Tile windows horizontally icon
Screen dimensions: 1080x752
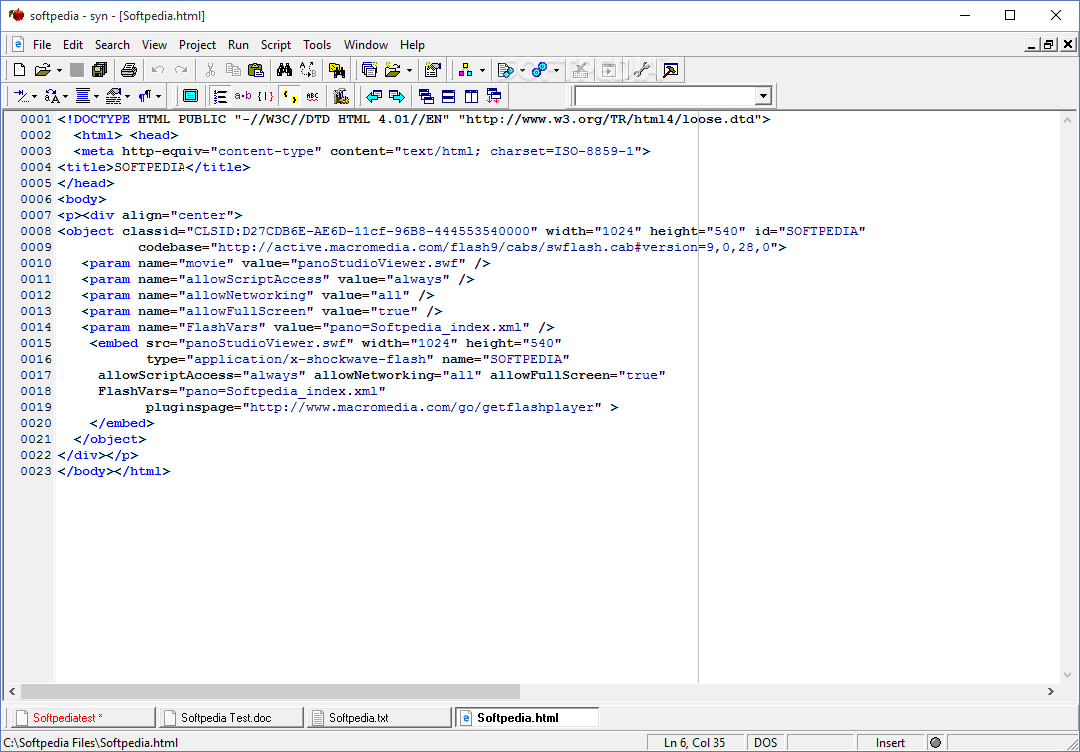pos(448,96)
